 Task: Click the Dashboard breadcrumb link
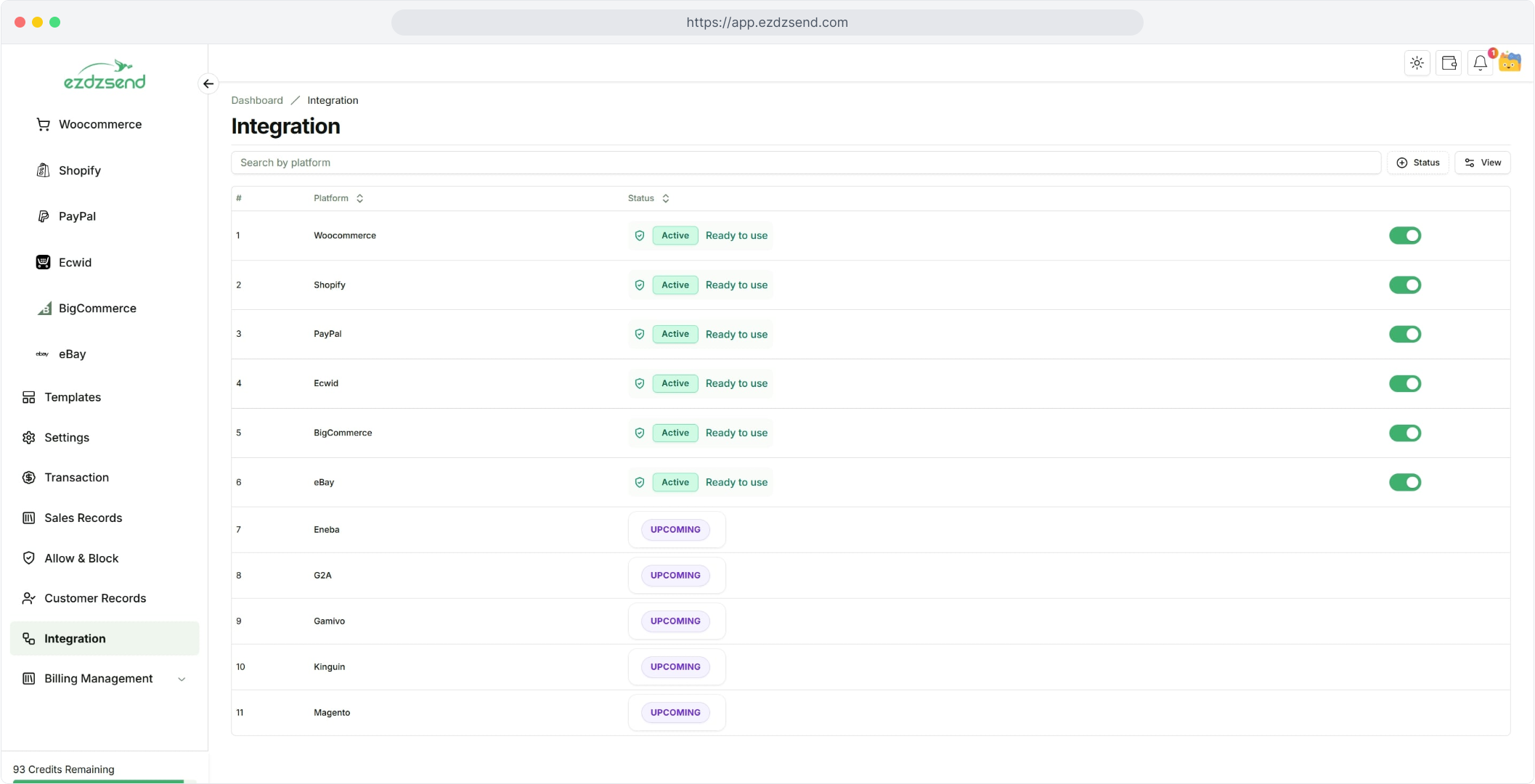(257, 100)
